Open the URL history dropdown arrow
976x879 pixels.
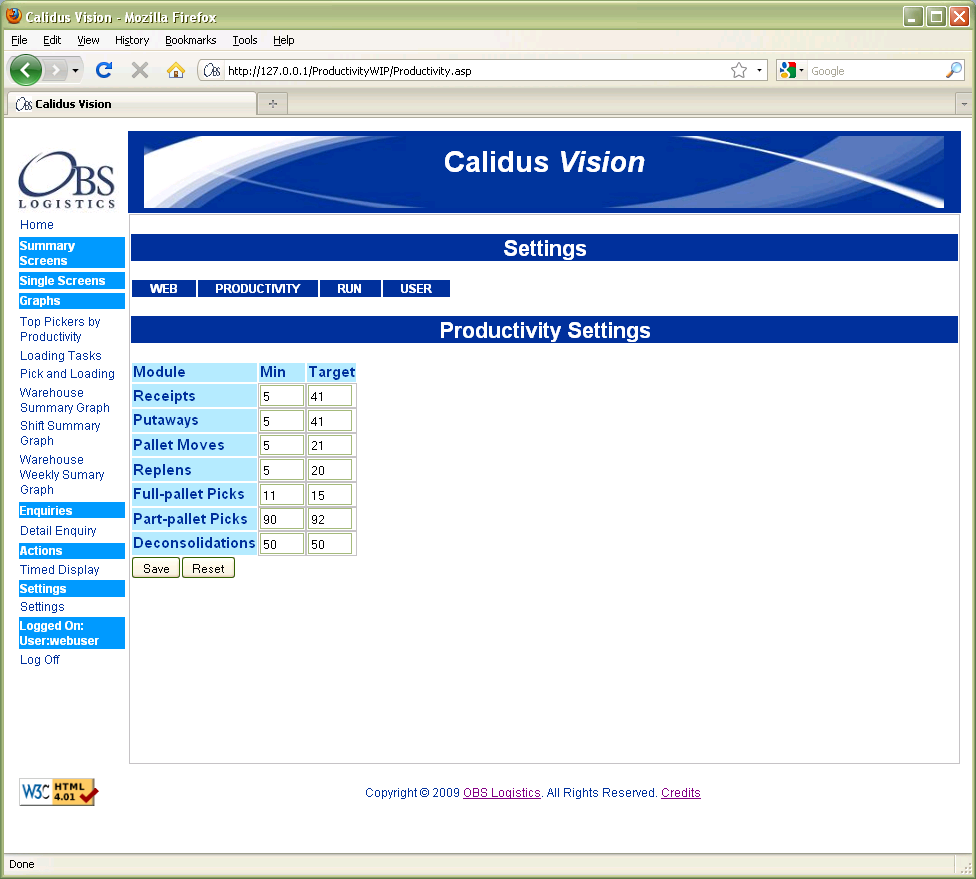759,70
